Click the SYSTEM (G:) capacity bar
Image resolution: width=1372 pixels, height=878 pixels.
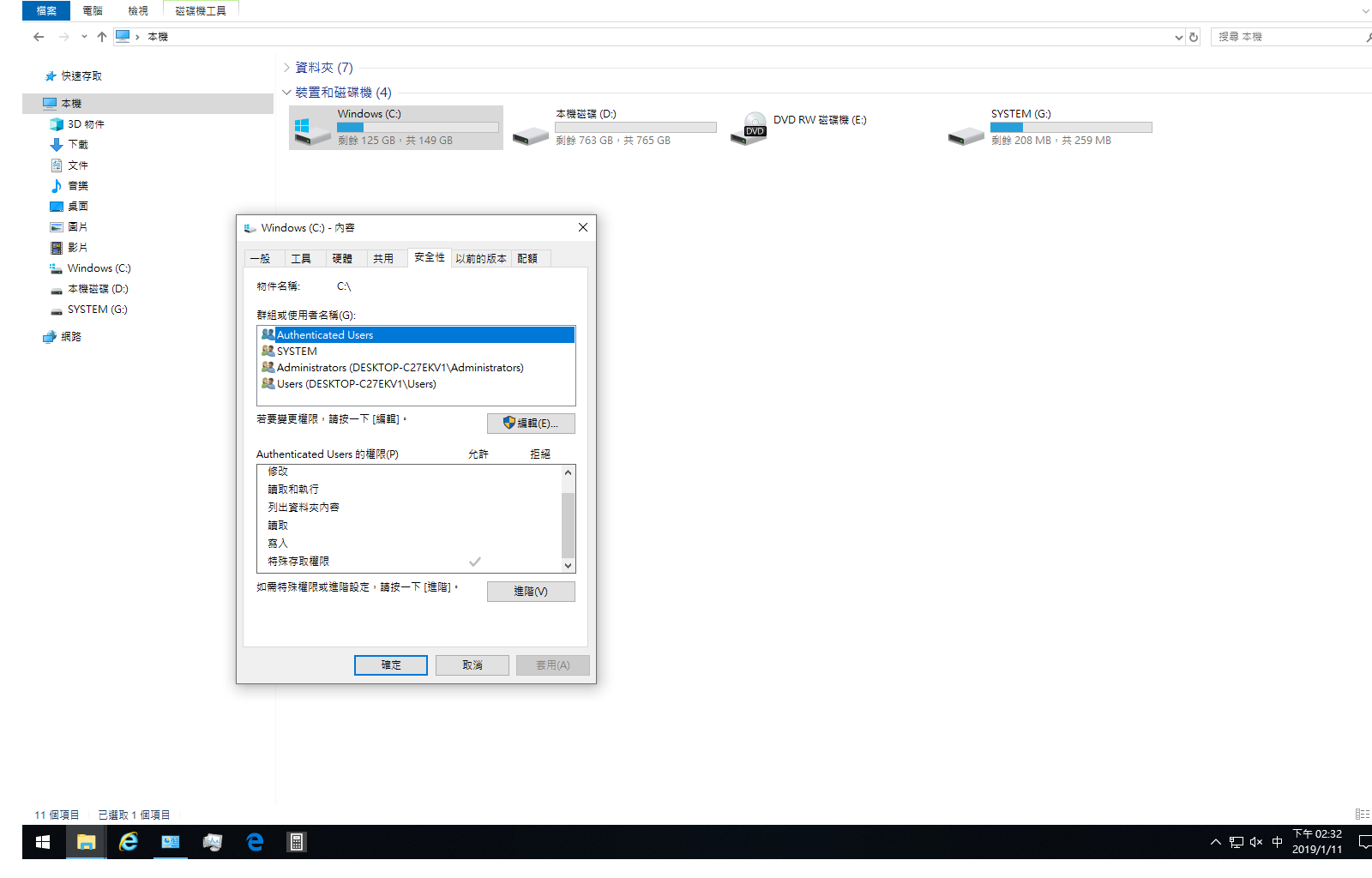[x=1071, y=127]
